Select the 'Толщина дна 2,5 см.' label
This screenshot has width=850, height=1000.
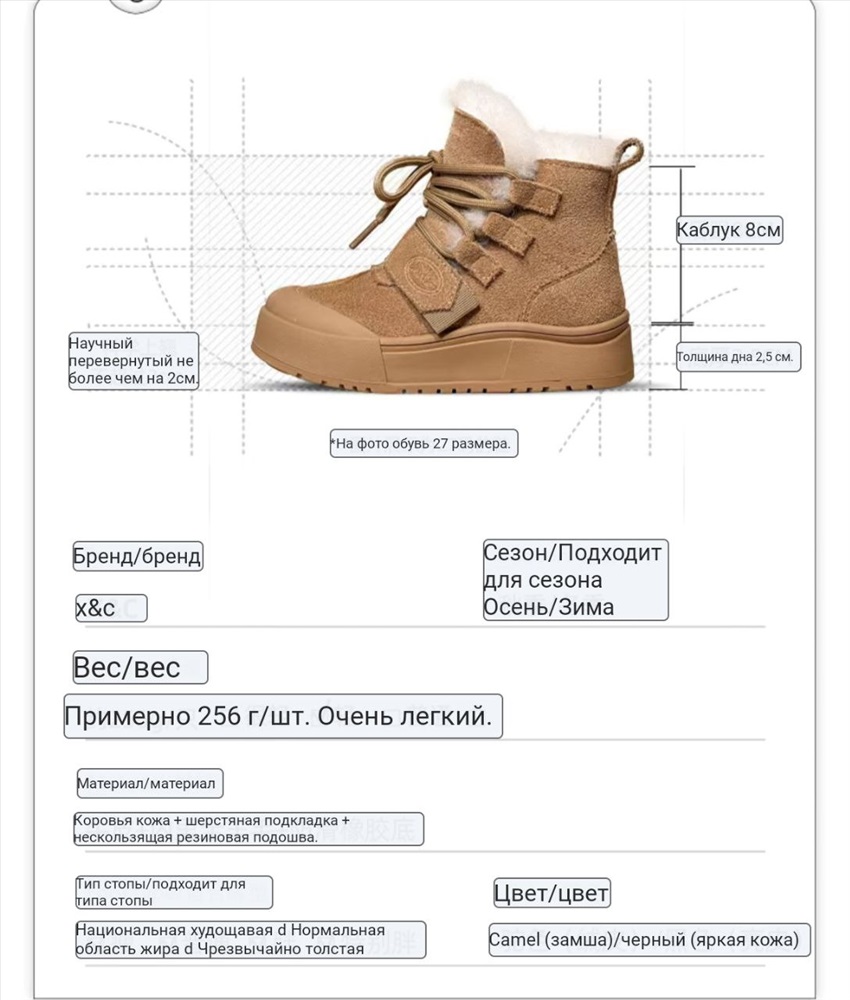pos(738,357)
